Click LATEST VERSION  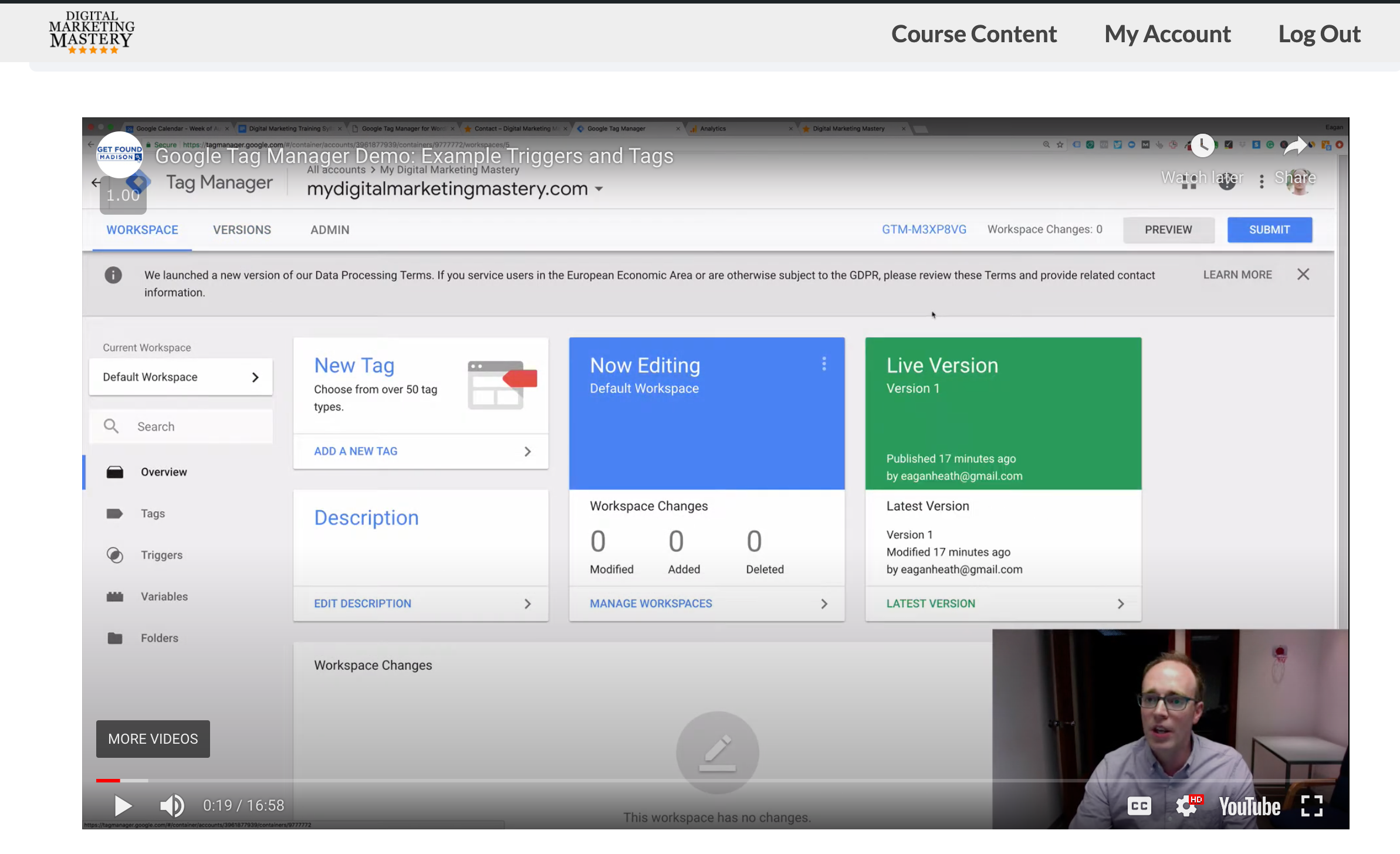931,604
